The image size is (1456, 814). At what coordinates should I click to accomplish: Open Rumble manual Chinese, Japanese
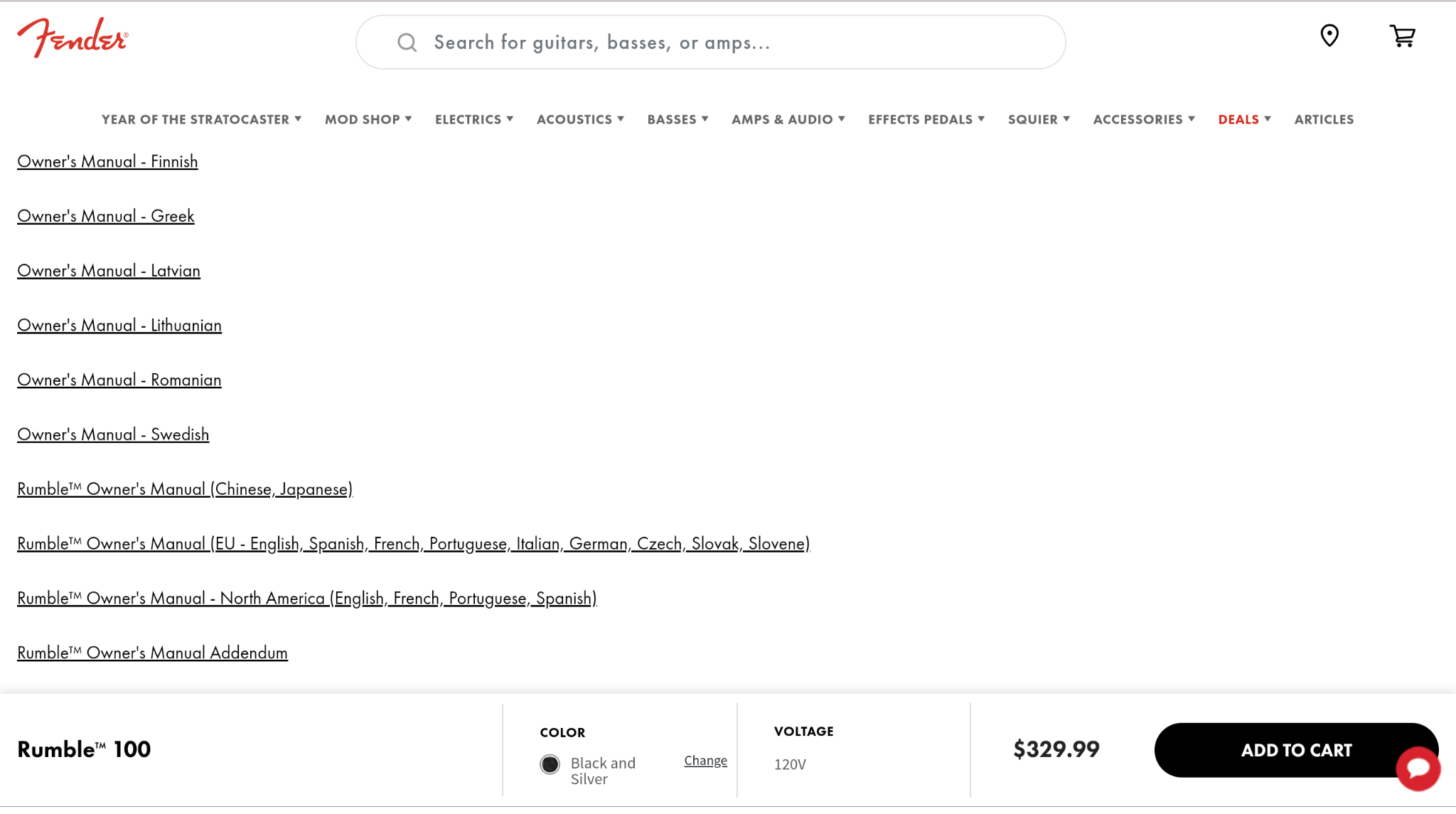tap(185, 489)
